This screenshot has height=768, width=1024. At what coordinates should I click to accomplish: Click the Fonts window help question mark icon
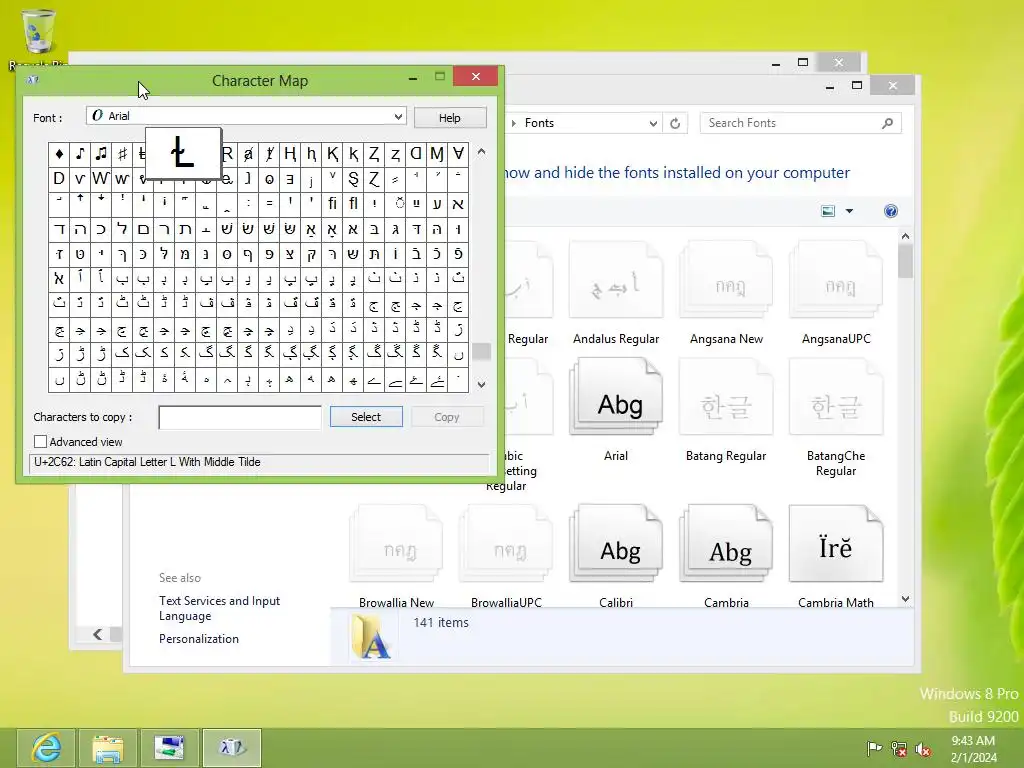[891, 211]
